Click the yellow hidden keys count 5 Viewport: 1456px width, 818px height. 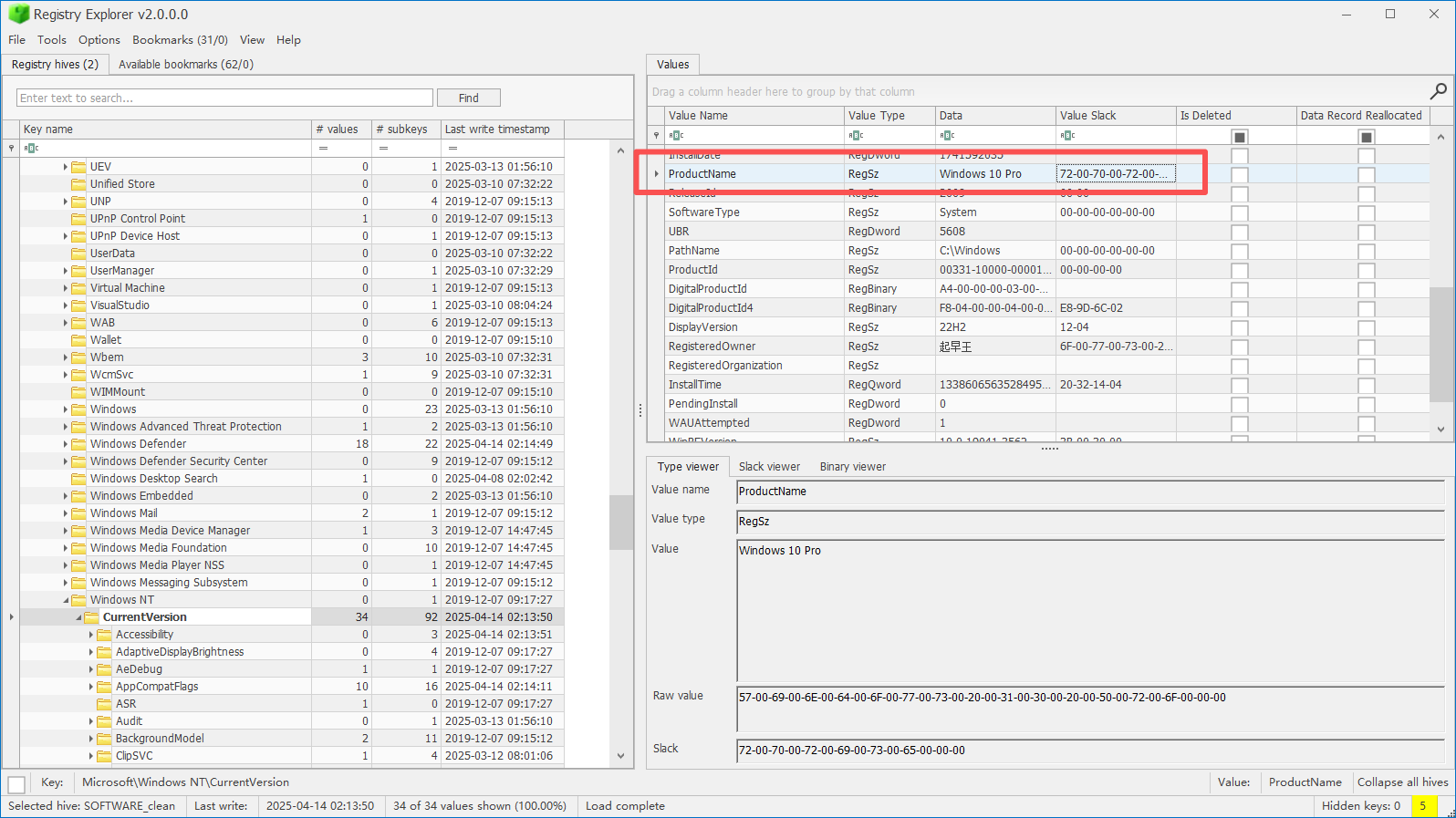pos(1422,806)
